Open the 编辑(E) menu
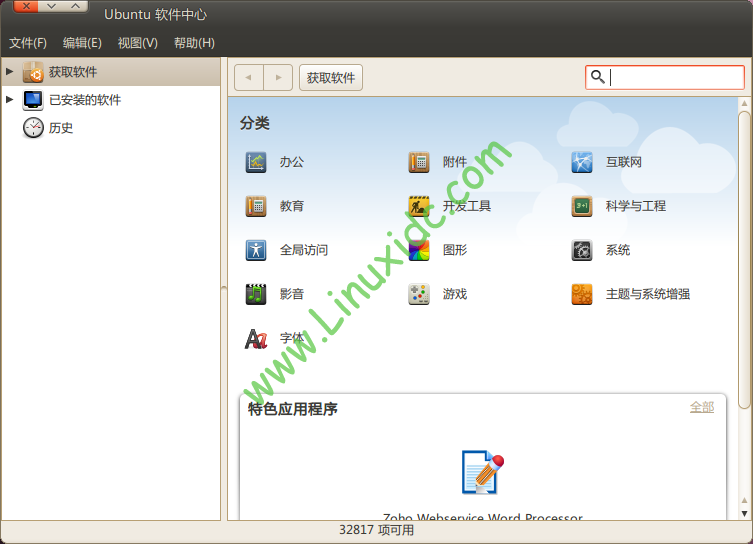This screenshot has width=753, height=544. coord(82,43)
